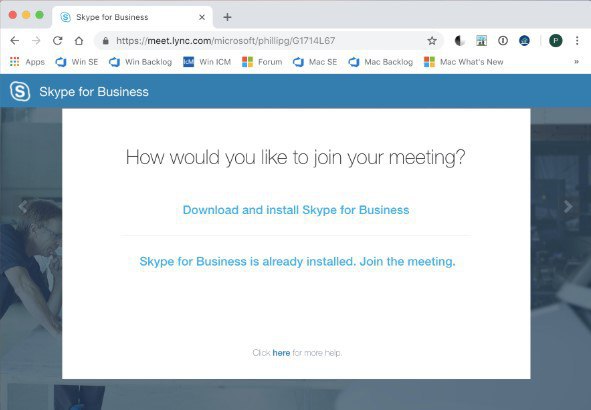Open the P profile avatar
This screenshot has height=410, width=591.
(556, 41)
